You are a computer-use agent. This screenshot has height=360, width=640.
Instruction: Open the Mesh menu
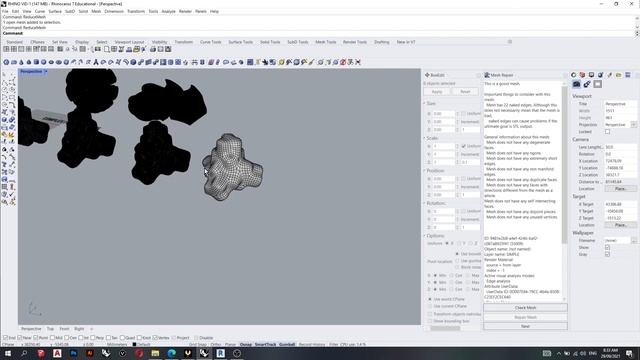[x=96, y=11]
